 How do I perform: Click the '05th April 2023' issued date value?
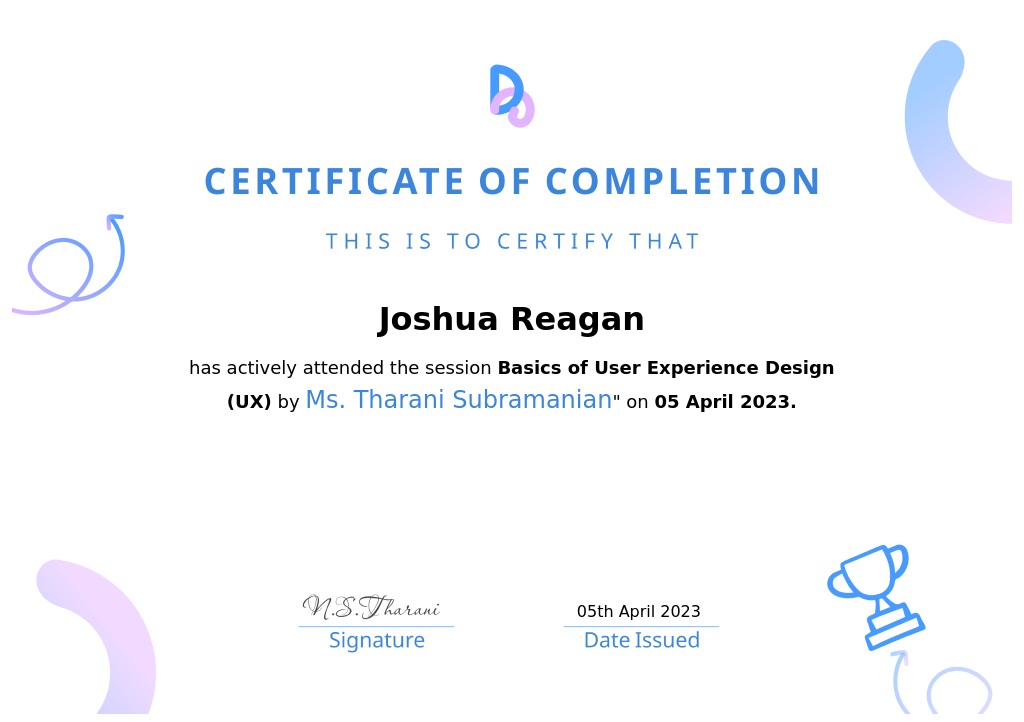click(x=639, y=611)
